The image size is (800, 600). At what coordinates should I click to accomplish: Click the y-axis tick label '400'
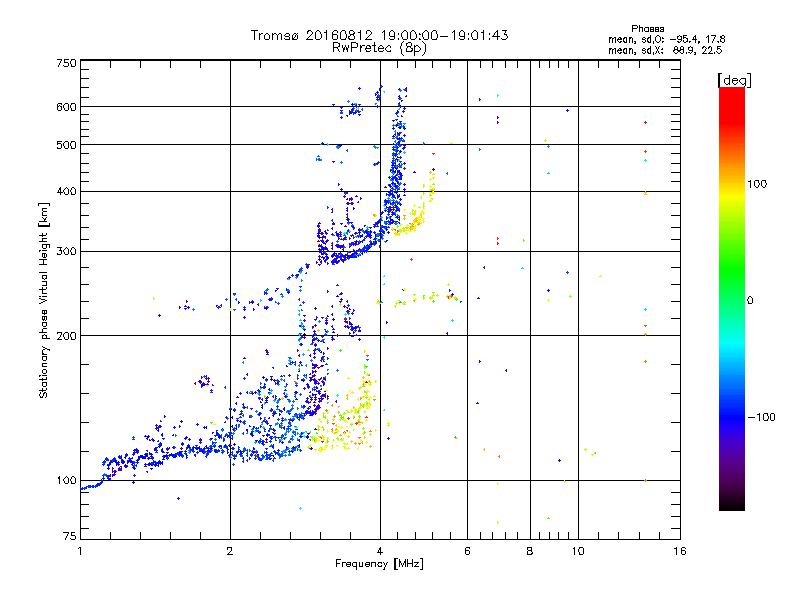point(66,191)
